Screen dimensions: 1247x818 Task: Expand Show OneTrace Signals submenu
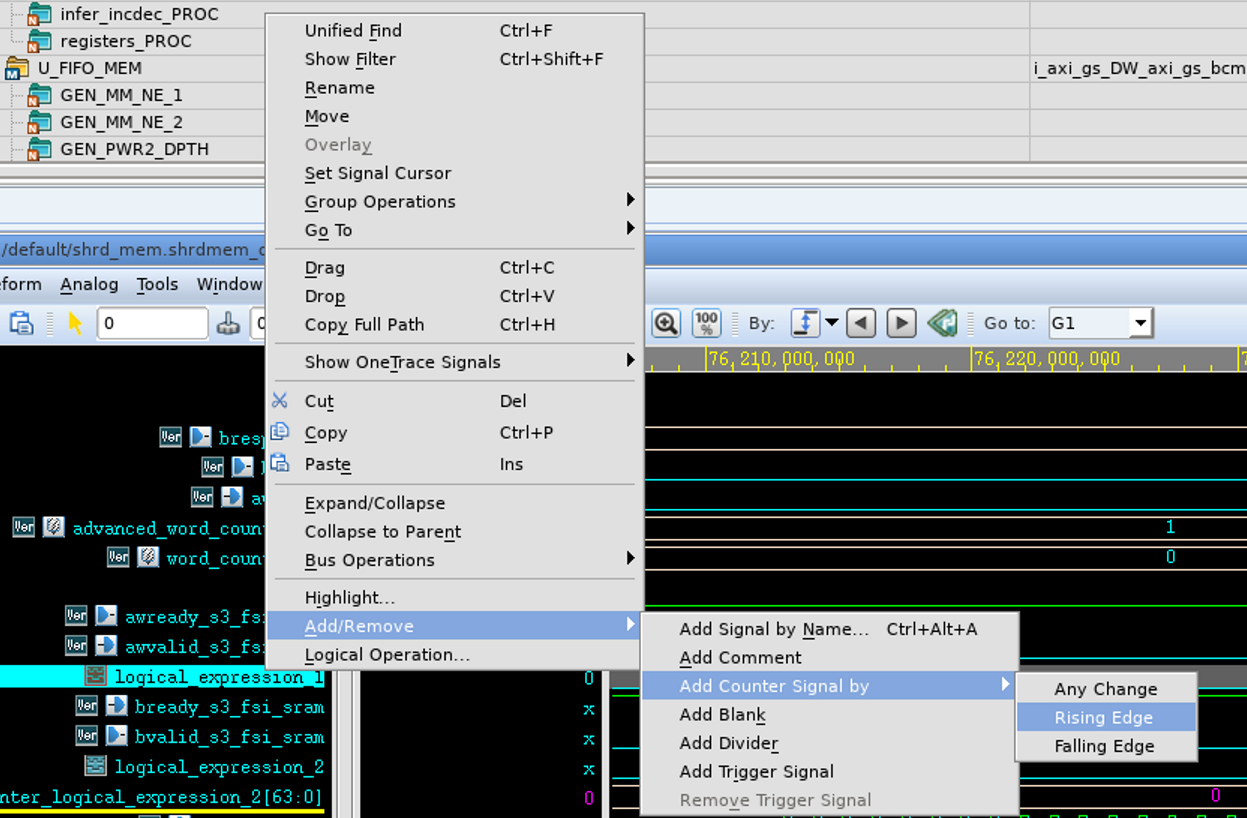tap(455, 362)
